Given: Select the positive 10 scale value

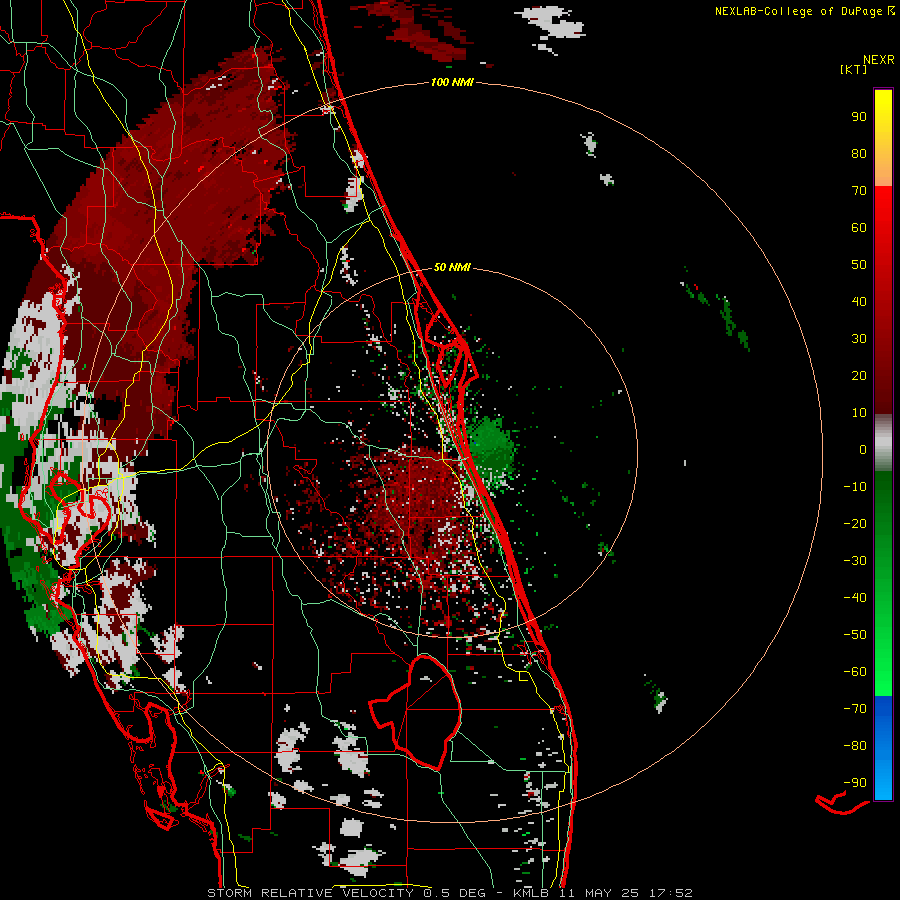Looking at the screenshot, I should coord(859,413).
